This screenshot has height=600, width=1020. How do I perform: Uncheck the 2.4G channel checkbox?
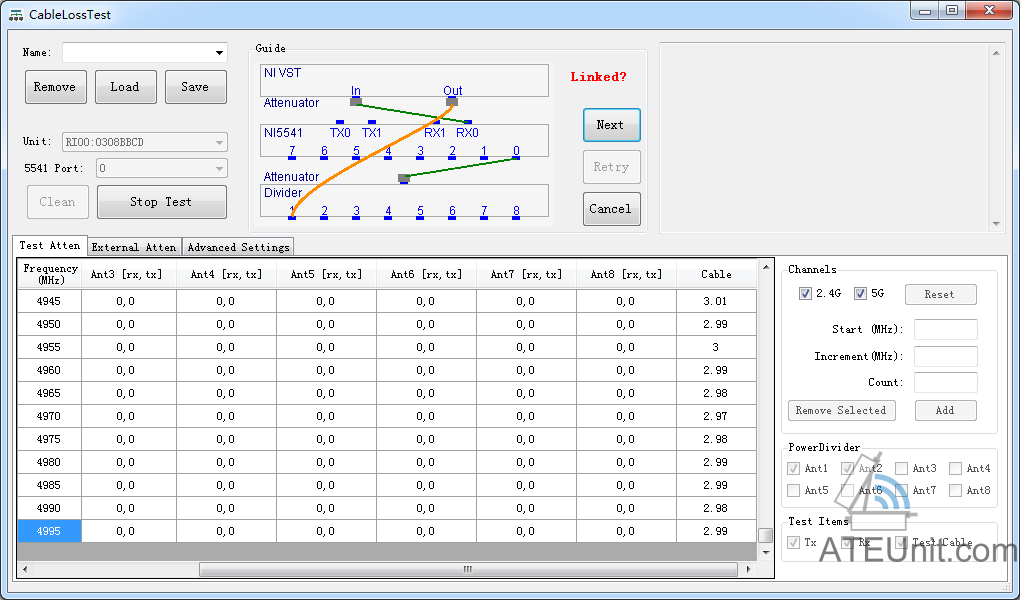805,294
